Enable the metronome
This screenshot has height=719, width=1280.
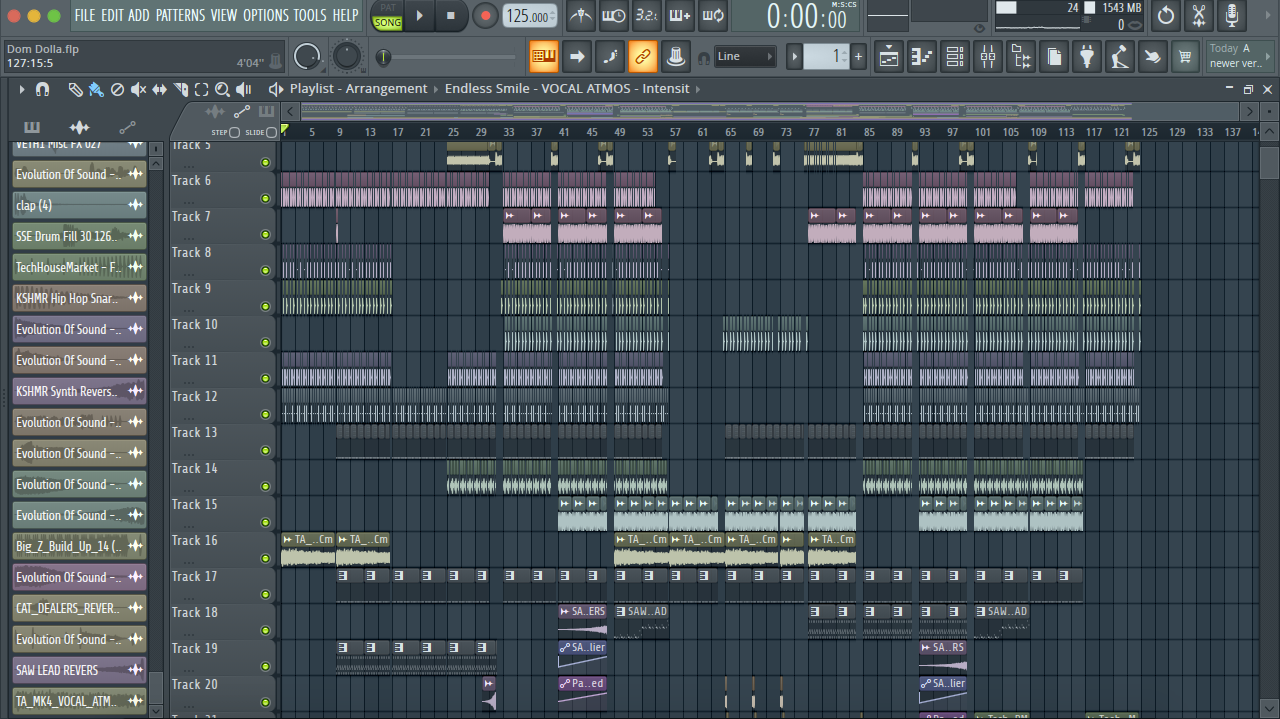pos(580,16)
